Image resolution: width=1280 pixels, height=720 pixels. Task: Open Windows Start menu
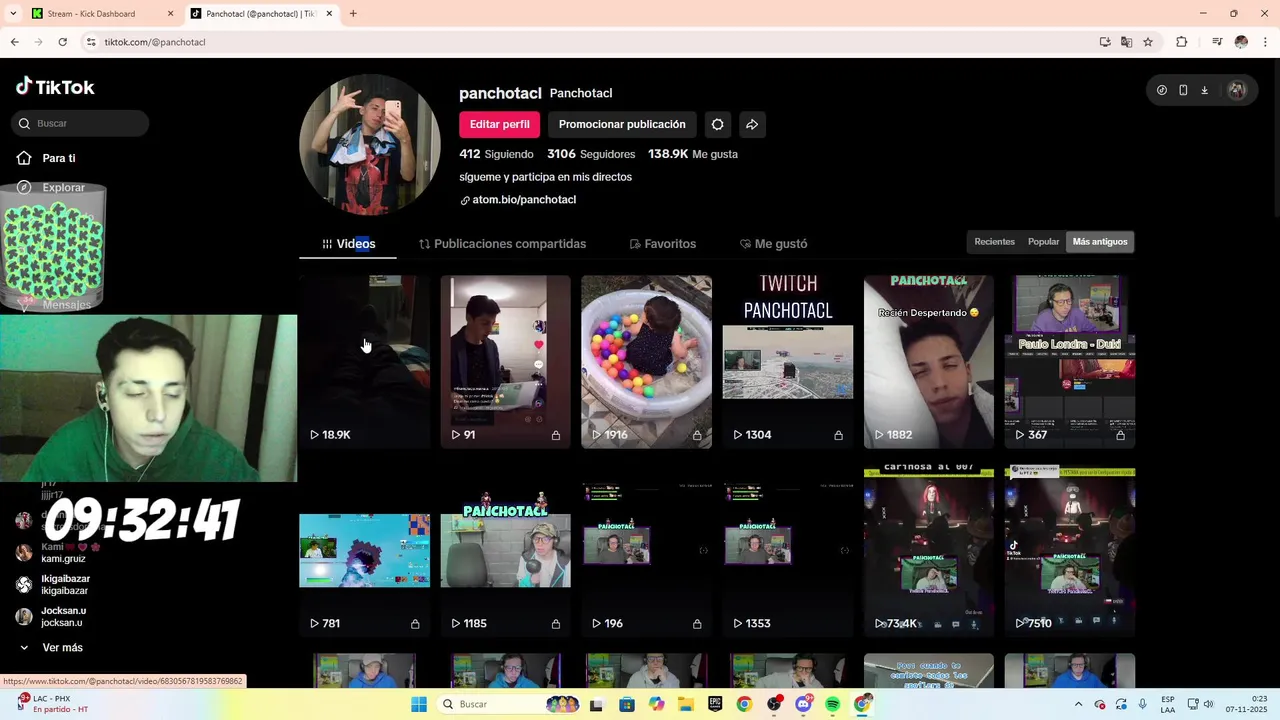[419, 704]
